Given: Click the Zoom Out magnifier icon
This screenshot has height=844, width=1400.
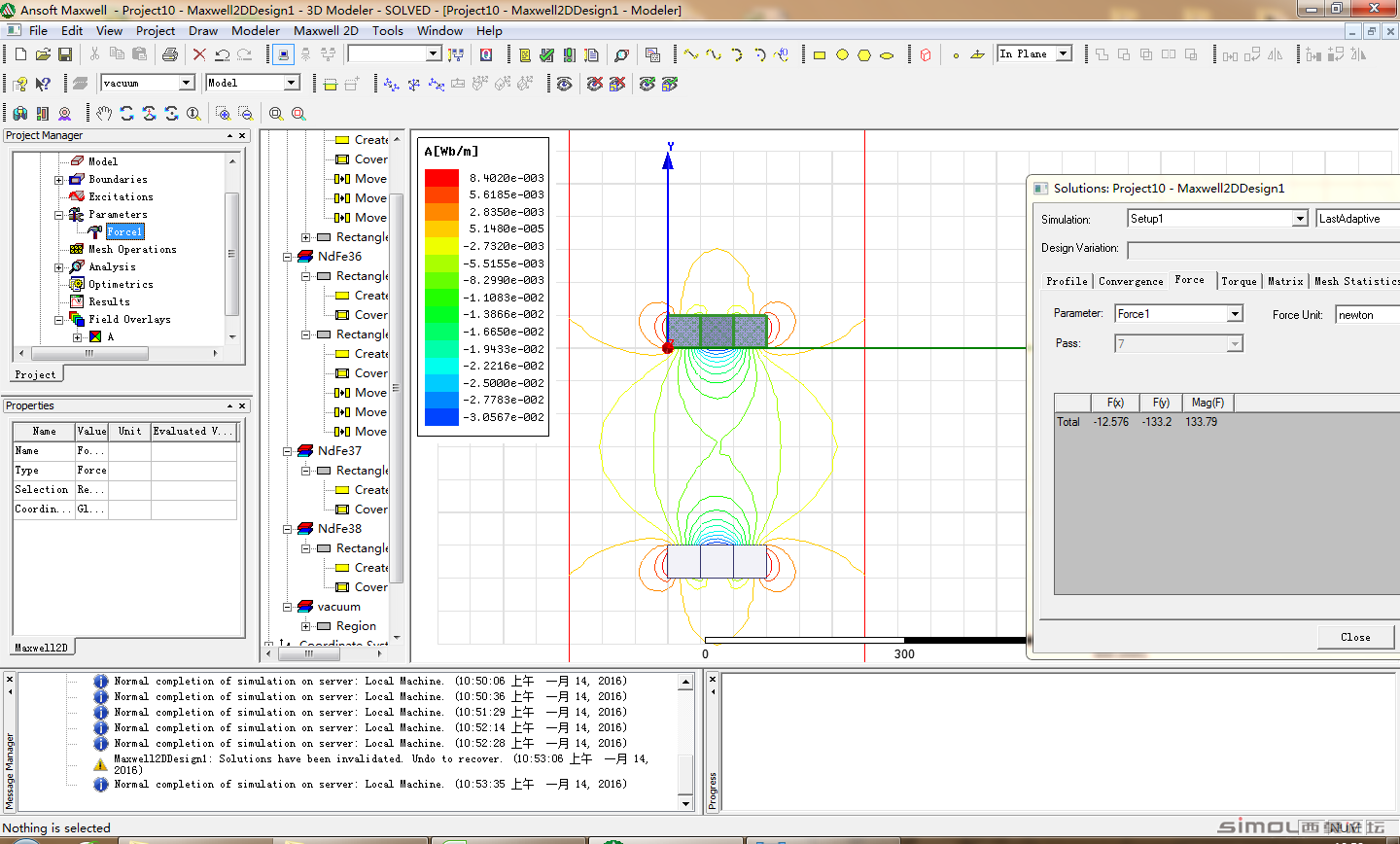Looking at the screenshot, I should (245, 114).
